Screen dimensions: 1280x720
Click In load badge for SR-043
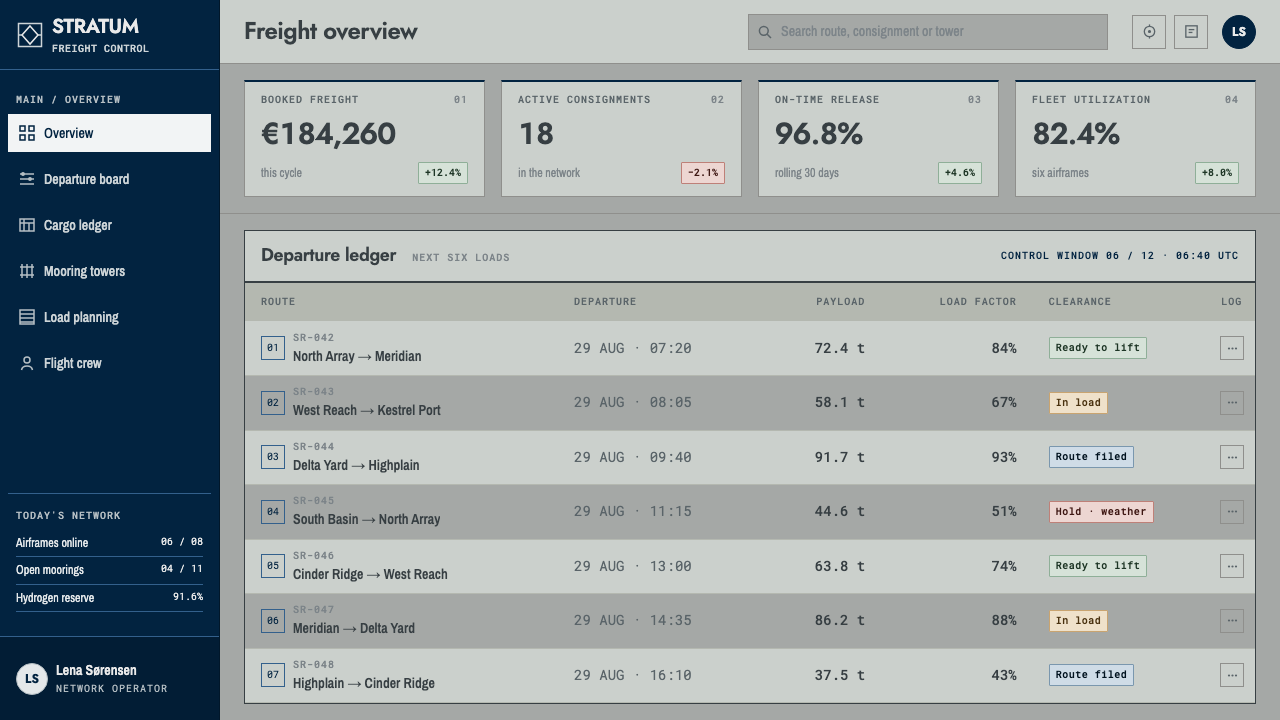[x=1078, y=403]
